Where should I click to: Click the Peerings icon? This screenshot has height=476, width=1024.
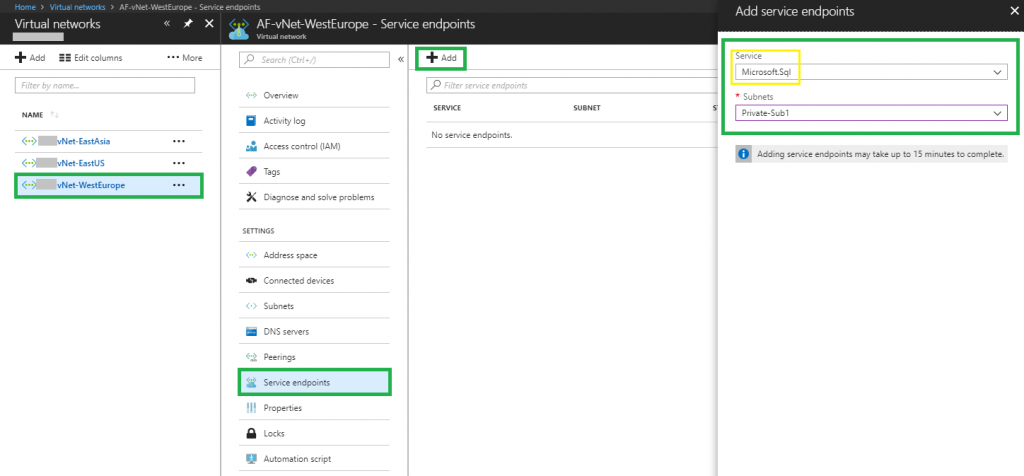coord(251,357)
